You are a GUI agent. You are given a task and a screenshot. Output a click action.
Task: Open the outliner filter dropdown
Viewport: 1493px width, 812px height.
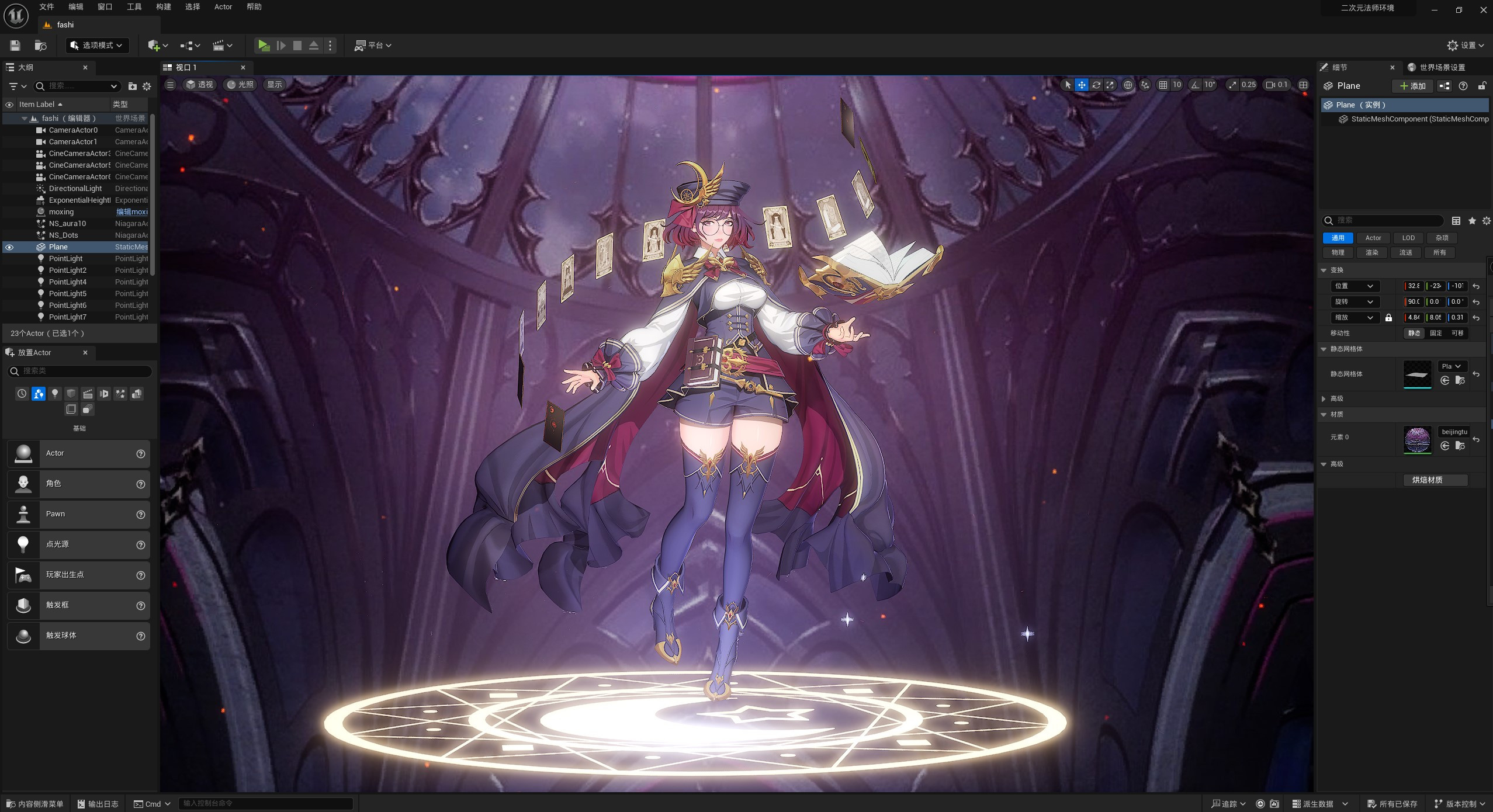18,86
